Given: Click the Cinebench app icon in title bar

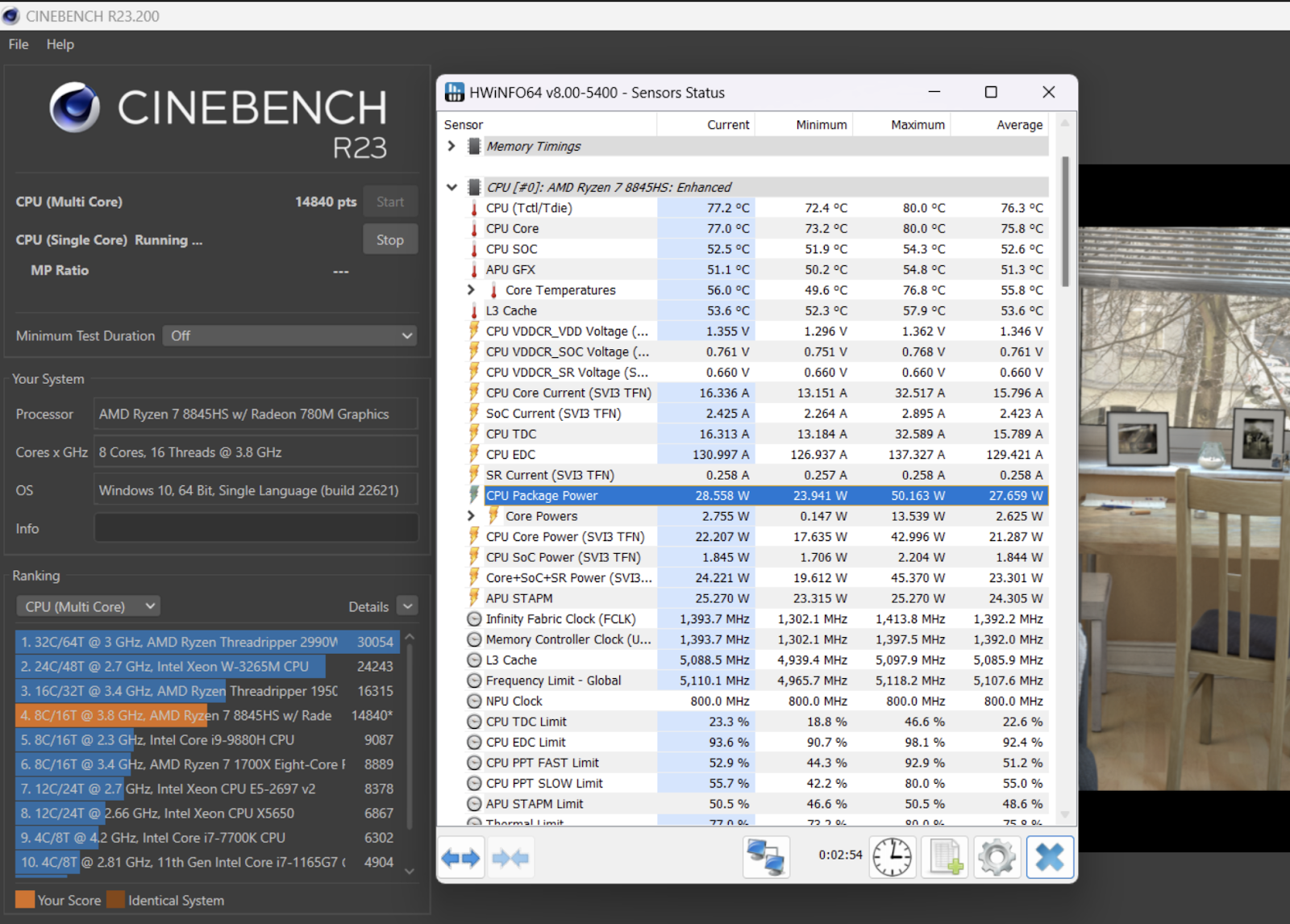Looking at the screenshot, I should click(10, 15).
